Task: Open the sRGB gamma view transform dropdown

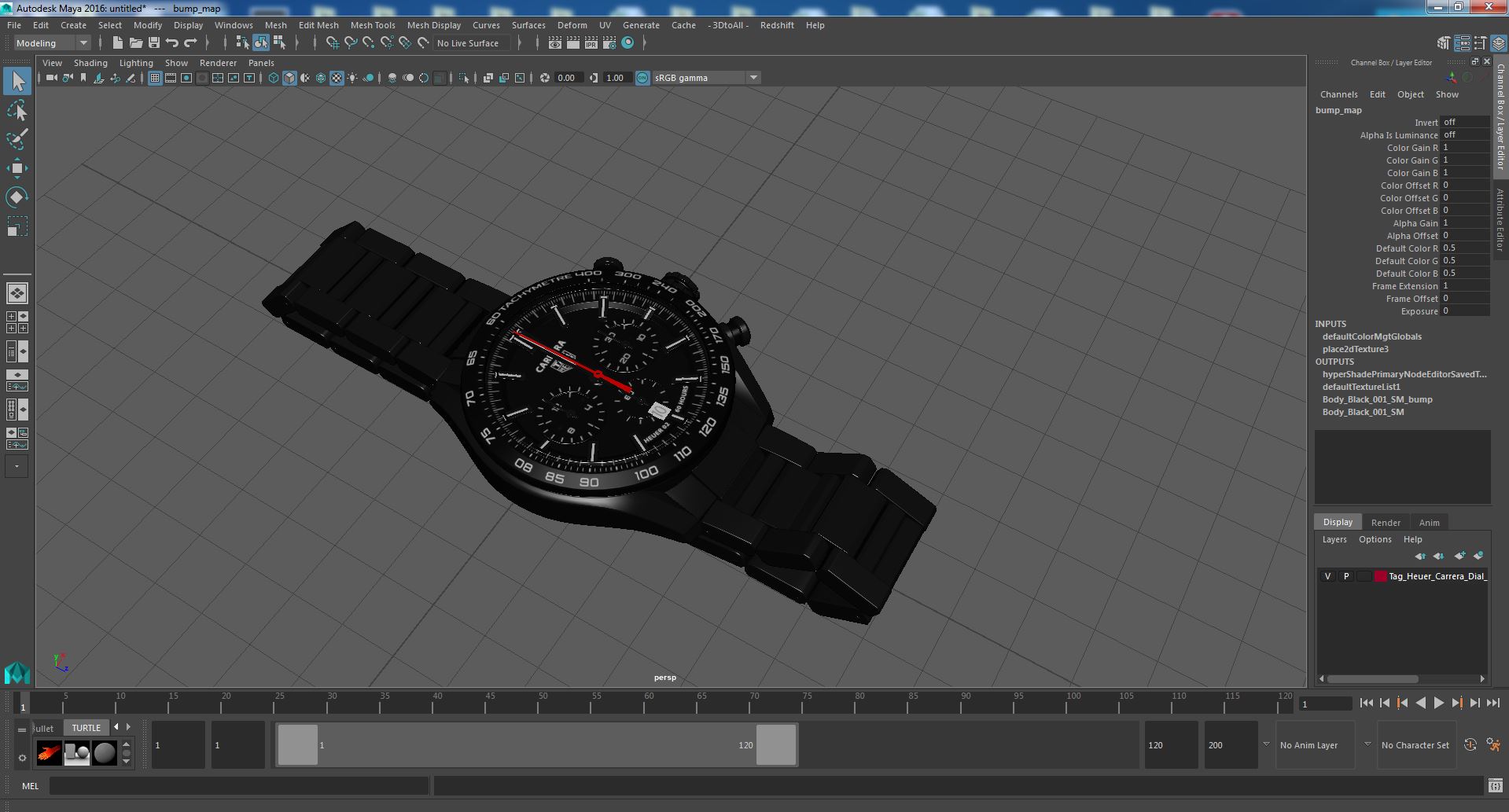Action: point(706,78)
